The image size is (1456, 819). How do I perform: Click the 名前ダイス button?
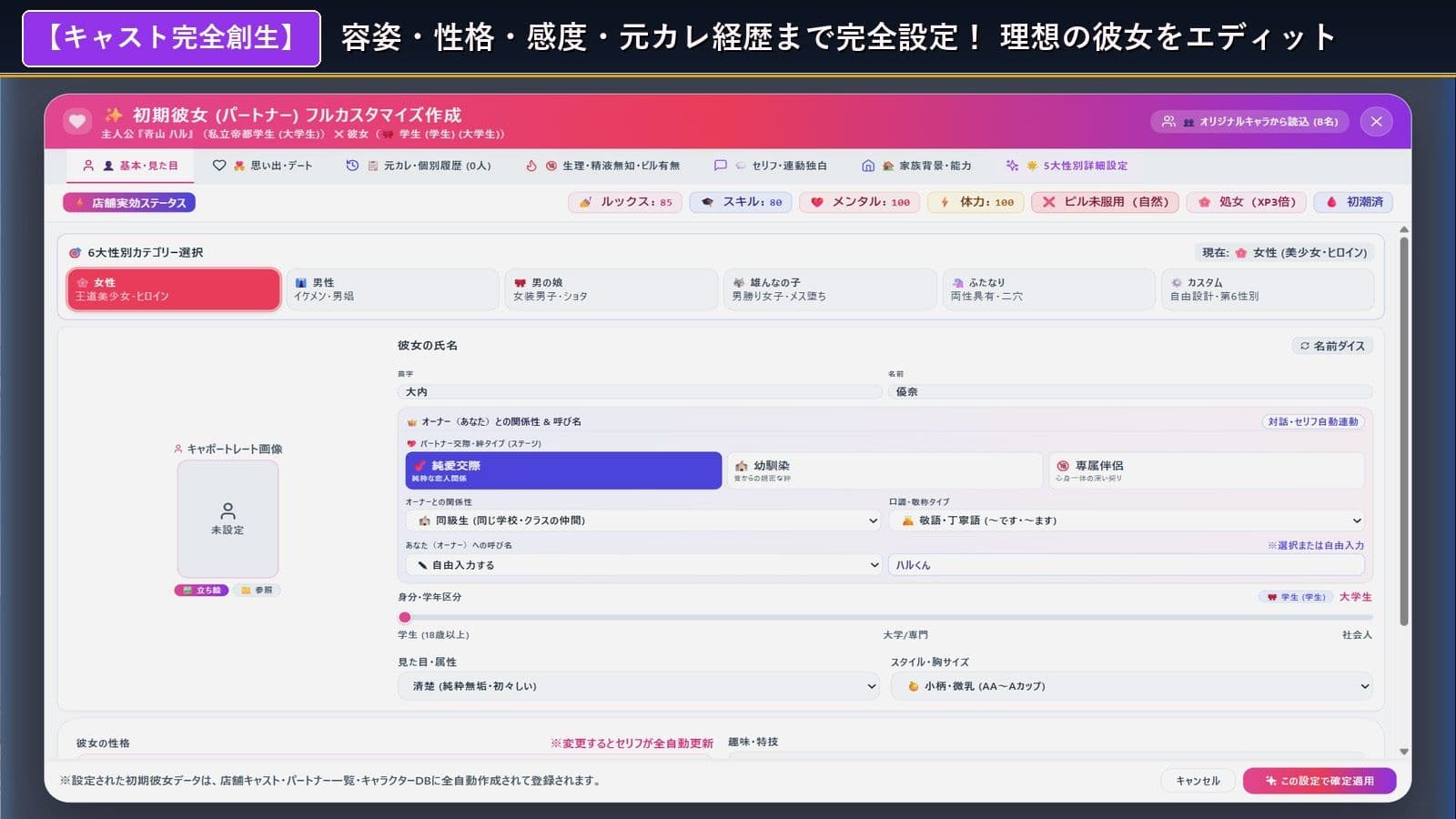click(1332, 346)
